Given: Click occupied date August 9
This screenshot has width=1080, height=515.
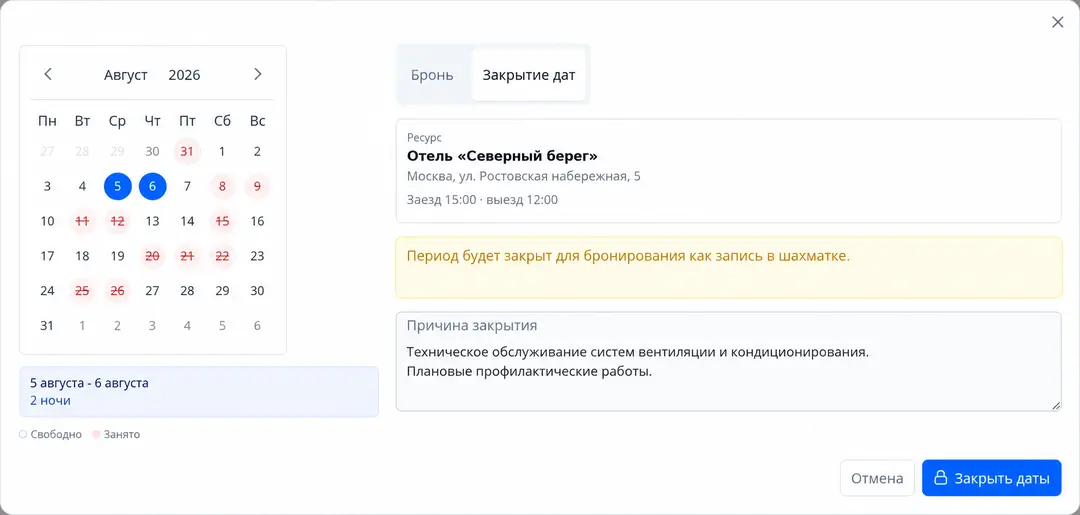Looking at the screenshot, I should pyautogui.click(x=257, y=187).
